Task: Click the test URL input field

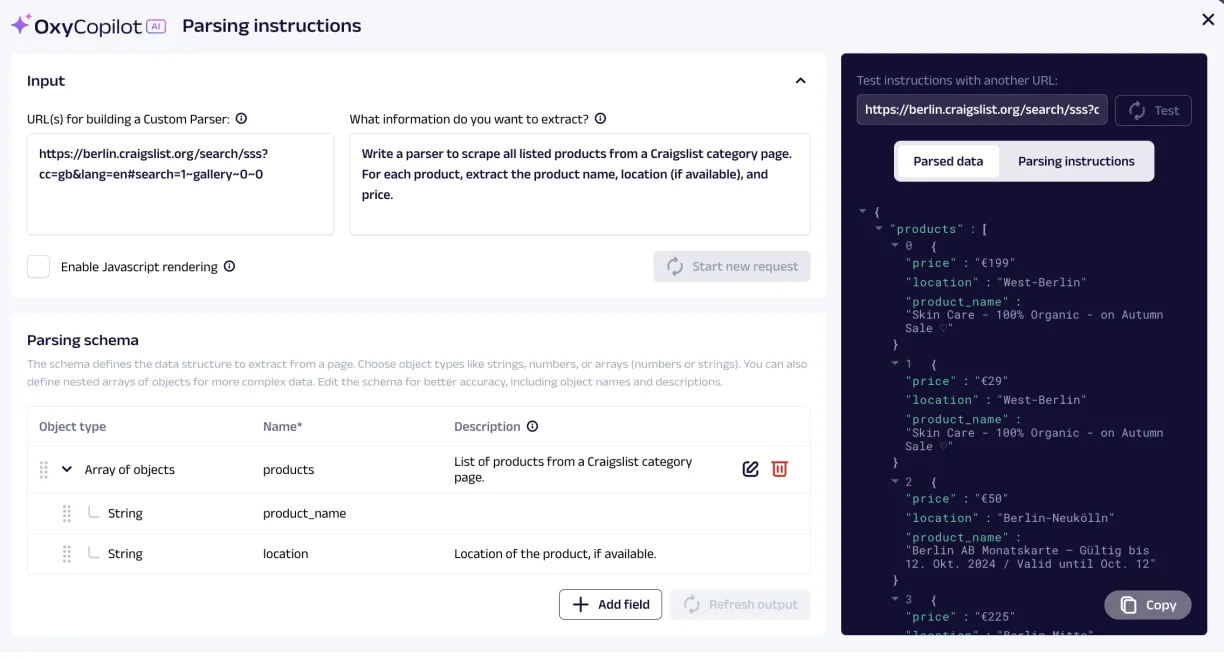Action: (x=982, y=110)
